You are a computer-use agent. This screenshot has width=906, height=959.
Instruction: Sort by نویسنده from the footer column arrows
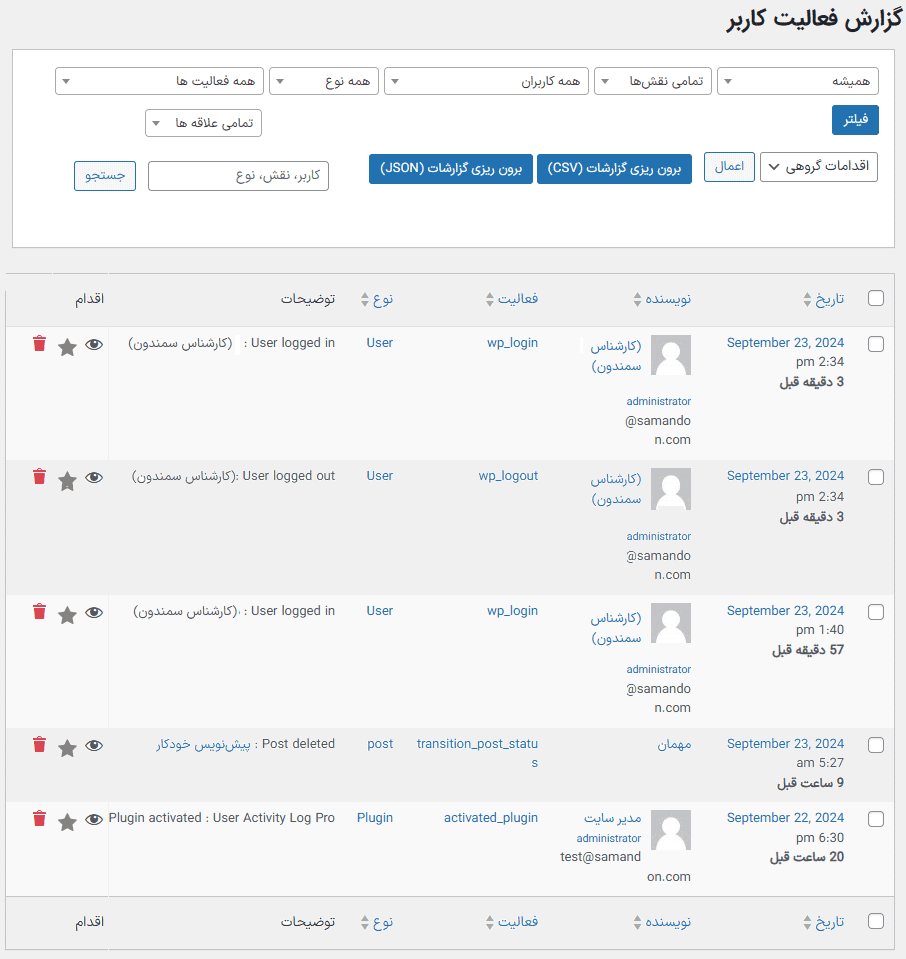click(x=638, y=922)
